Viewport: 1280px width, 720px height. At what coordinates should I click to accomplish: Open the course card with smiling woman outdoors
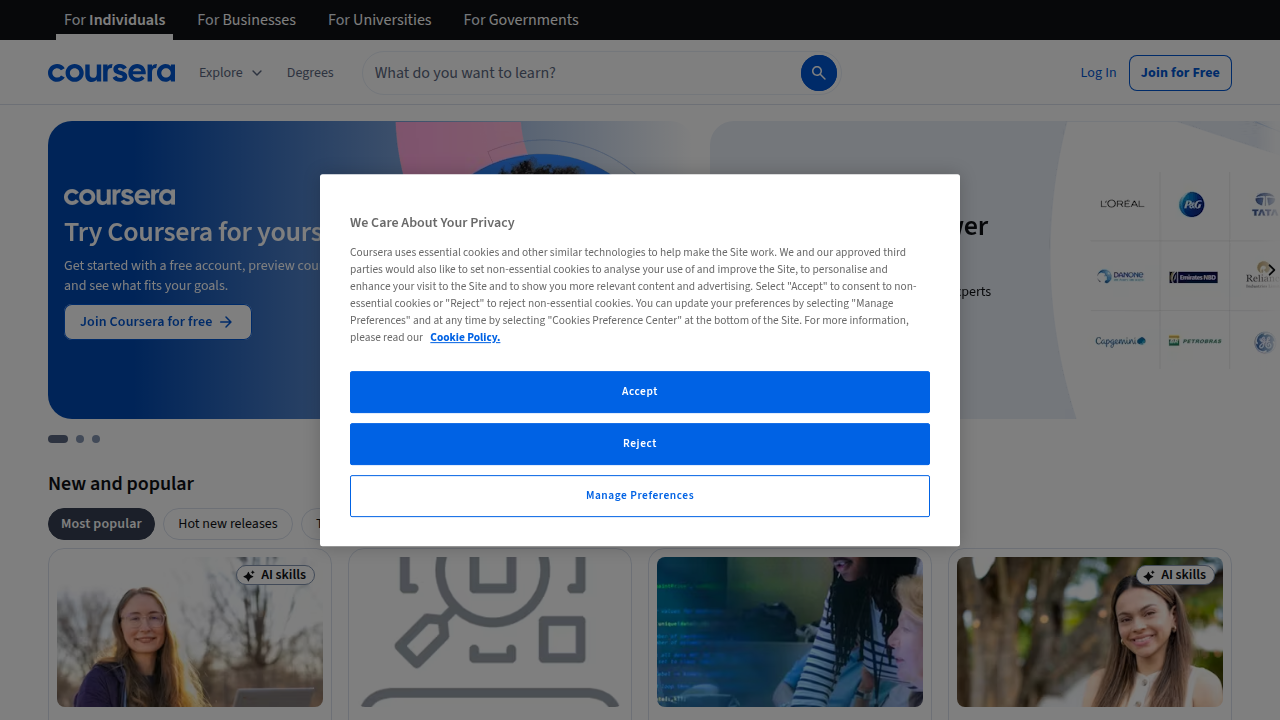[x=1090, y=634]
